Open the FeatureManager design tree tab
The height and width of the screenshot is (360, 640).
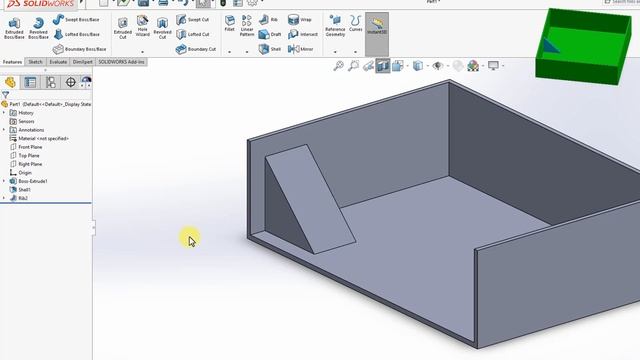click(x=10, y=82)
